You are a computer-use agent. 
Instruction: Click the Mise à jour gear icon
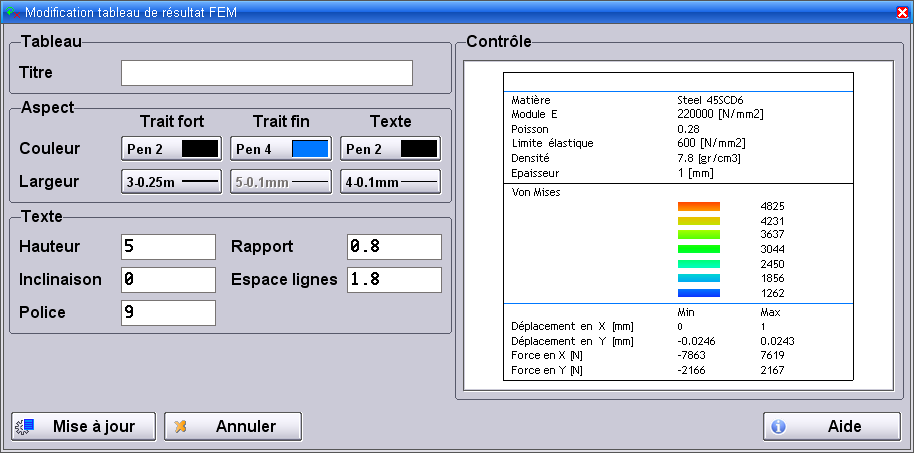(x=25, y=426)
